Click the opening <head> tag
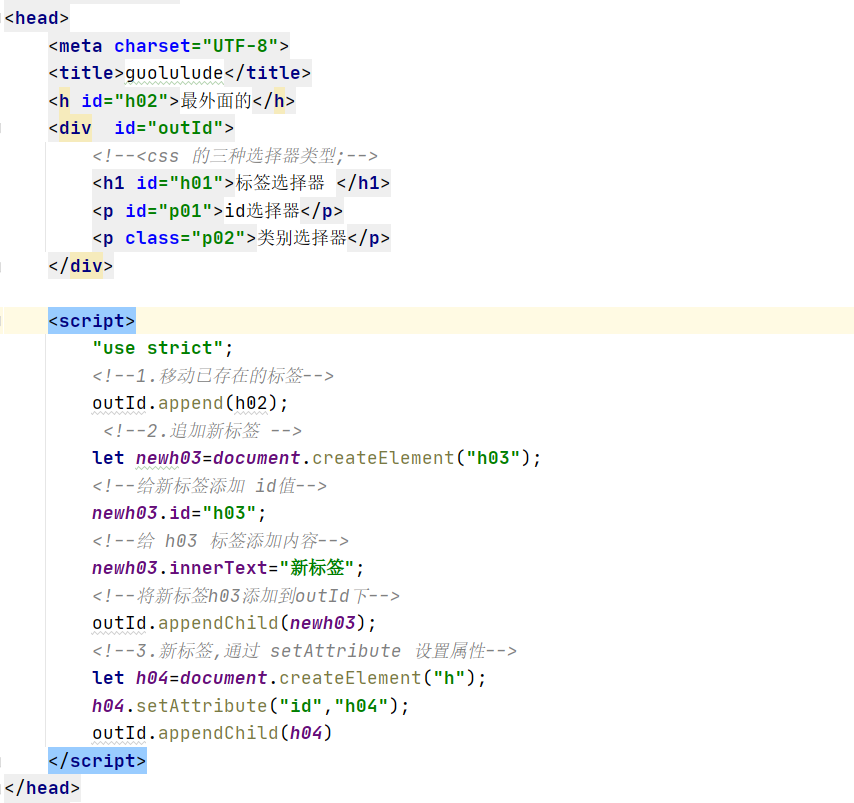Viewport: 854px width, 803px height. coord(36,18)
